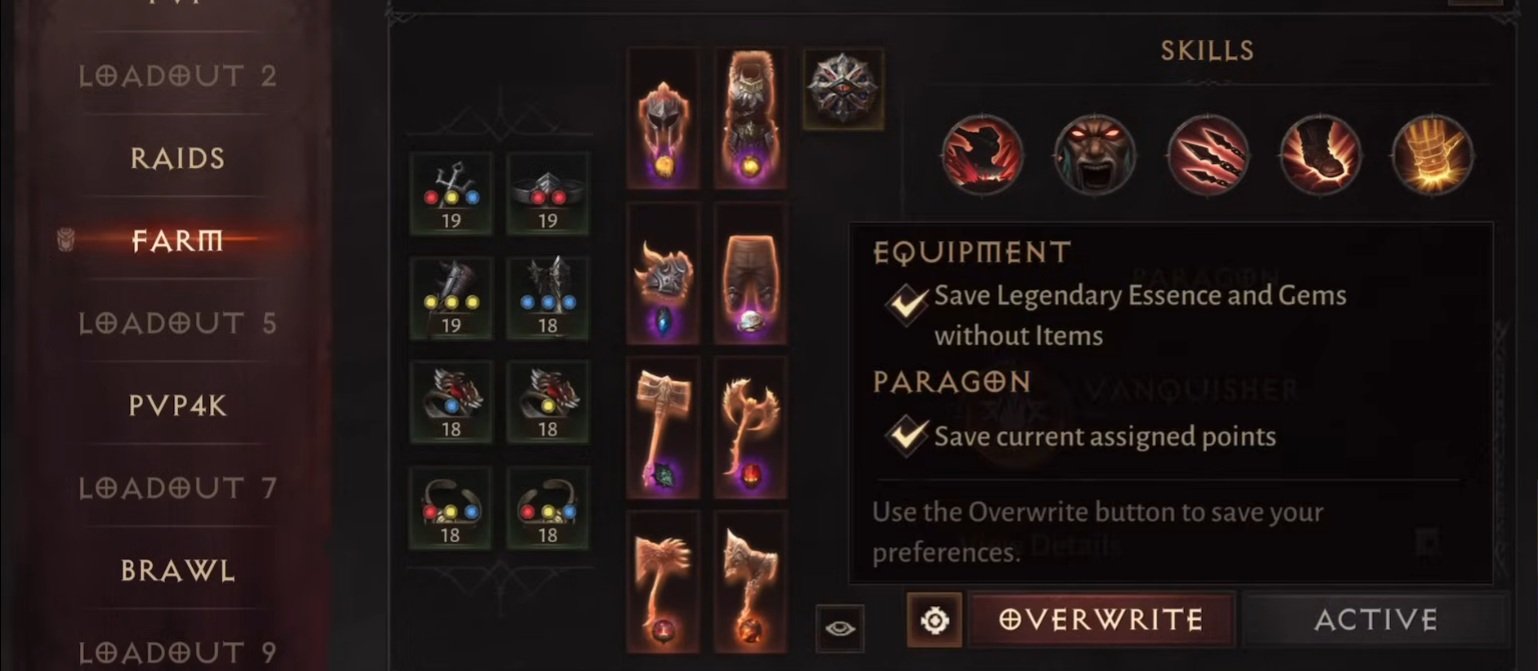The height and width of the screenshot is (671, 1538).
Task: Select the pants equipment slot
Action: point(750,275)
